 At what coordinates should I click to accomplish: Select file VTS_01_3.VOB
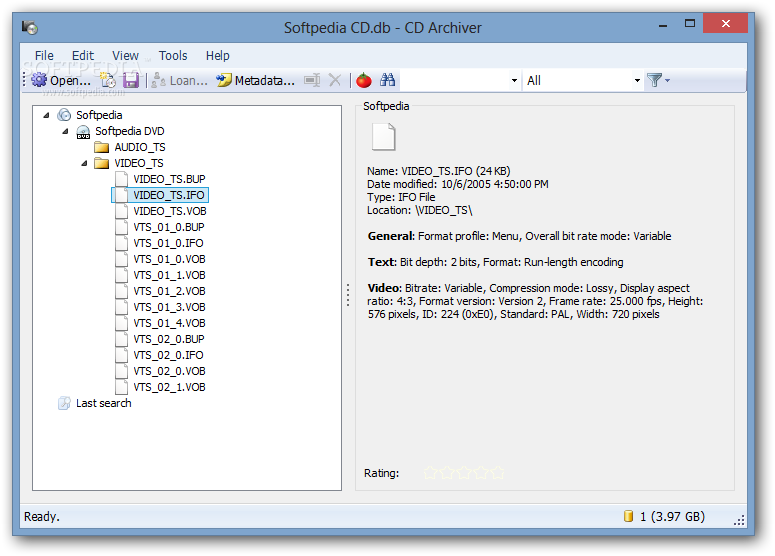[x=169, y=307]
